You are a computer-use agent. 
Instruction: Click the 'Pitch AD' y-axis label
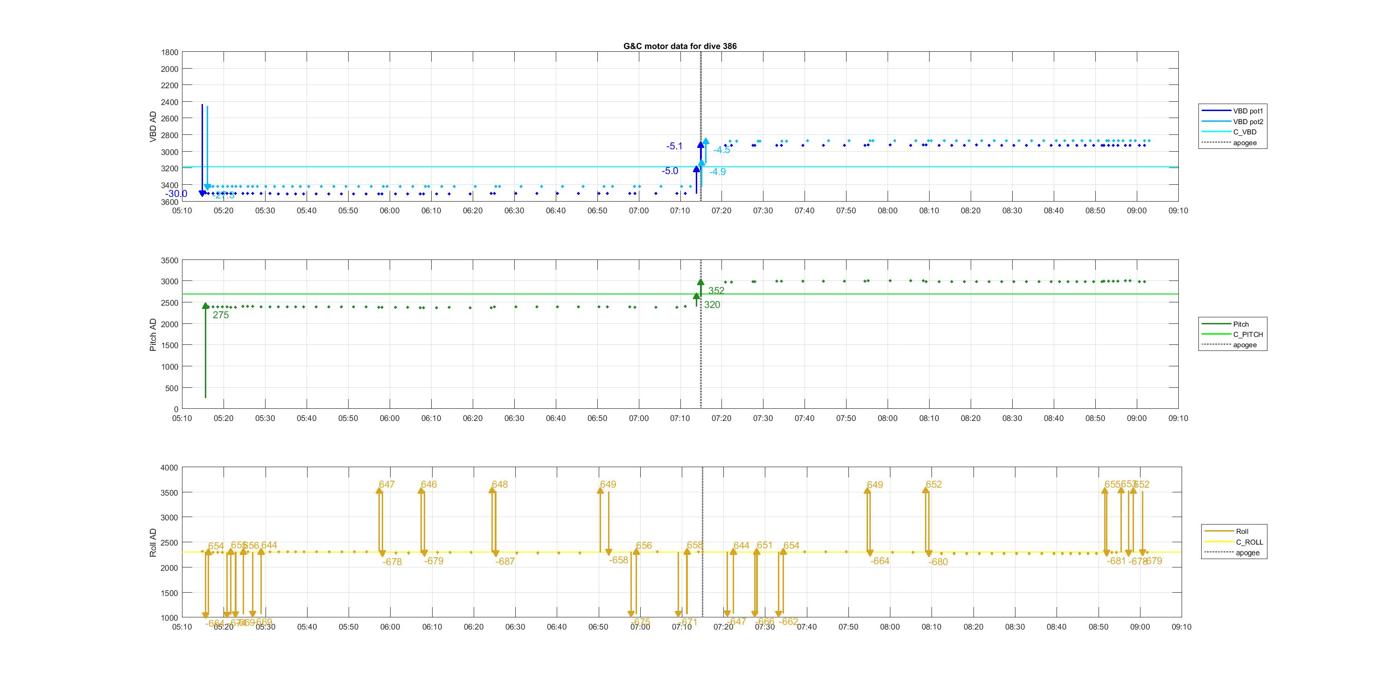coord(153,334)
